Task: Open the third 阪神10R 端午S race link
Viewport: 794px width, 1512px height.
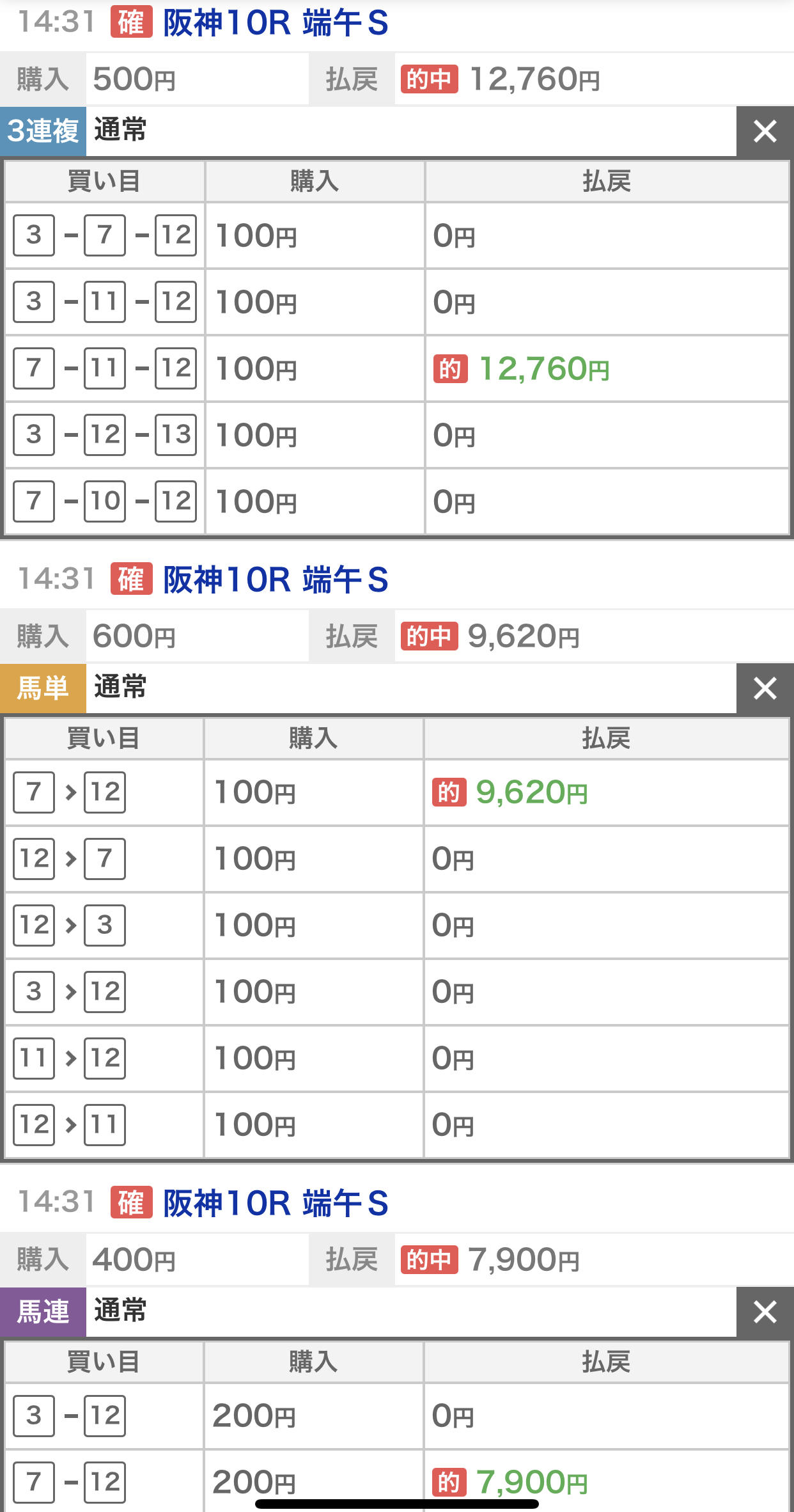Action: coord(276,1204)
